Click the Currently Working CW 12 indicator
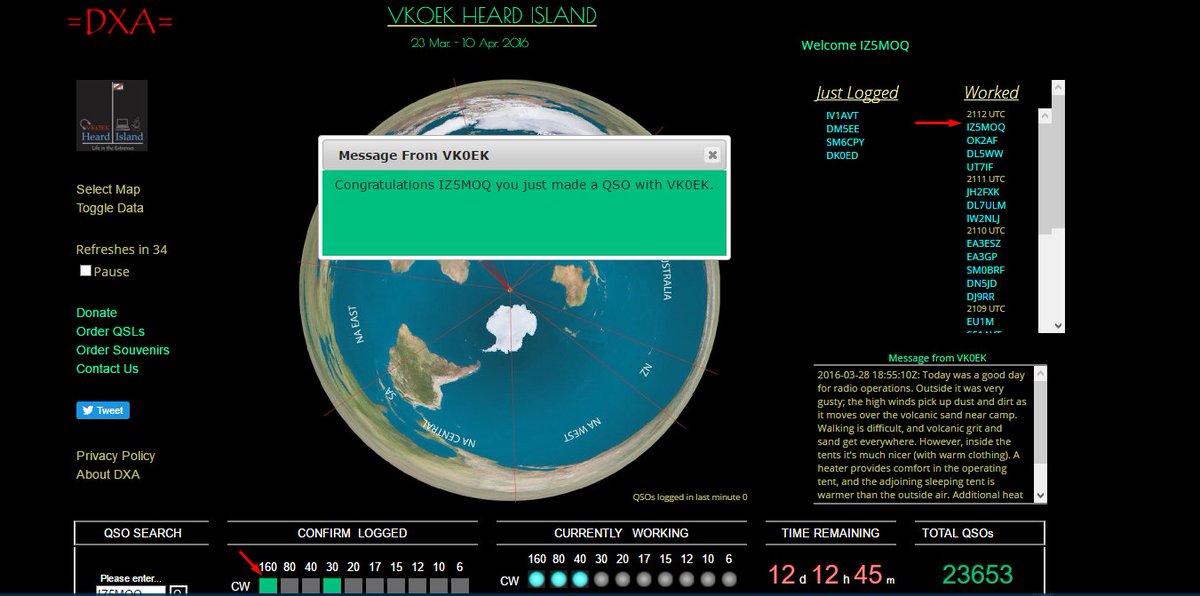 coord(686,579)
